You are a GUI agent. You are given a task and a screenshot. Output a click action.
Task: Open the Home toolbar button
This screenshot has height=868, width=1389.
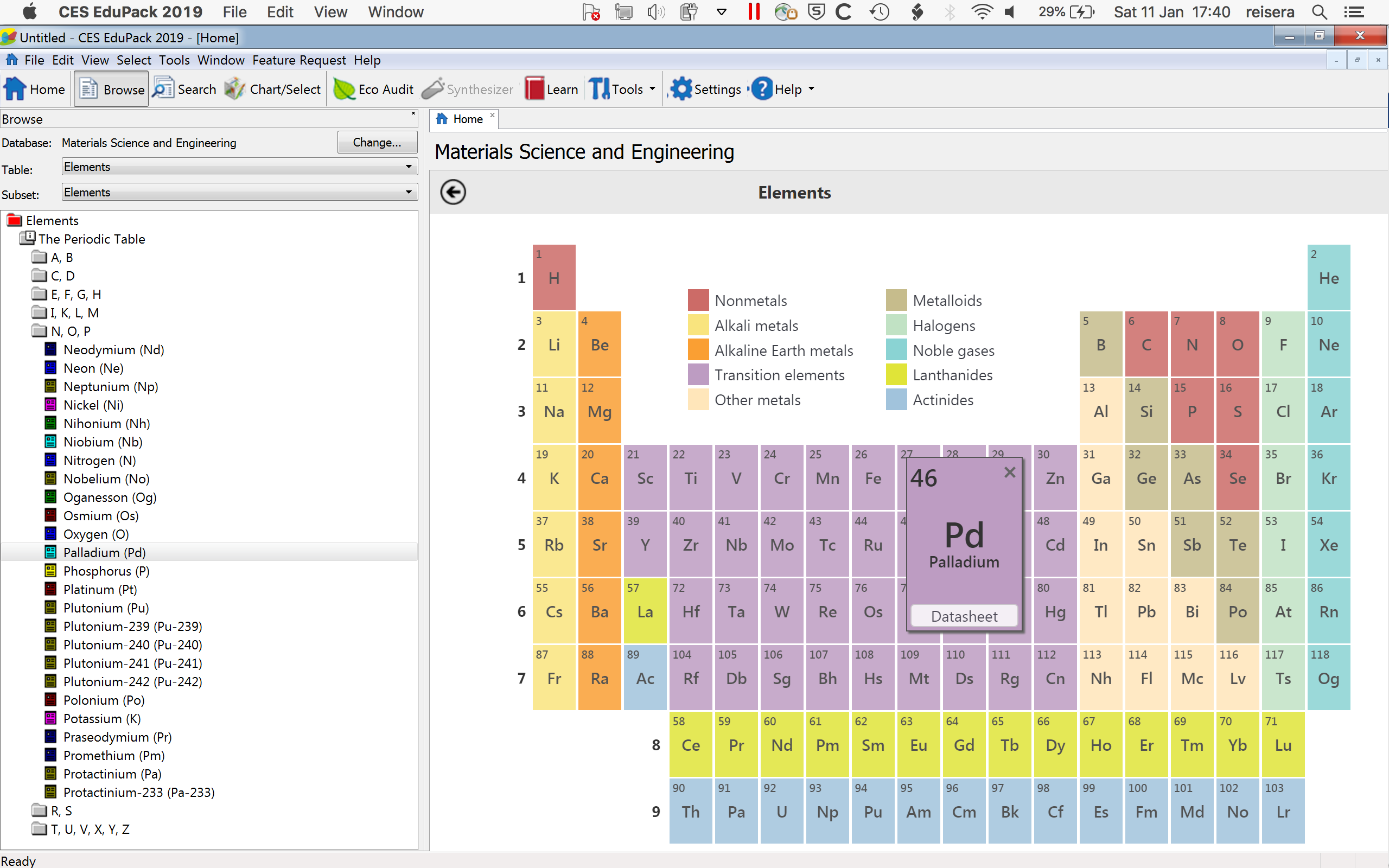tap(34, 89)
